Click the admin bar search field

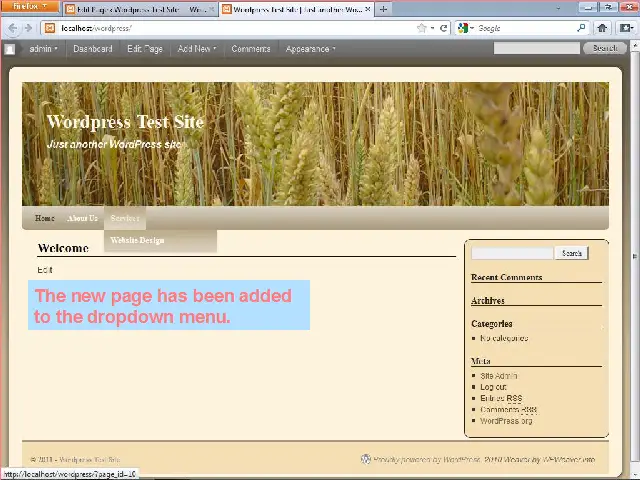pyautogui.click(x=536, y=48)
